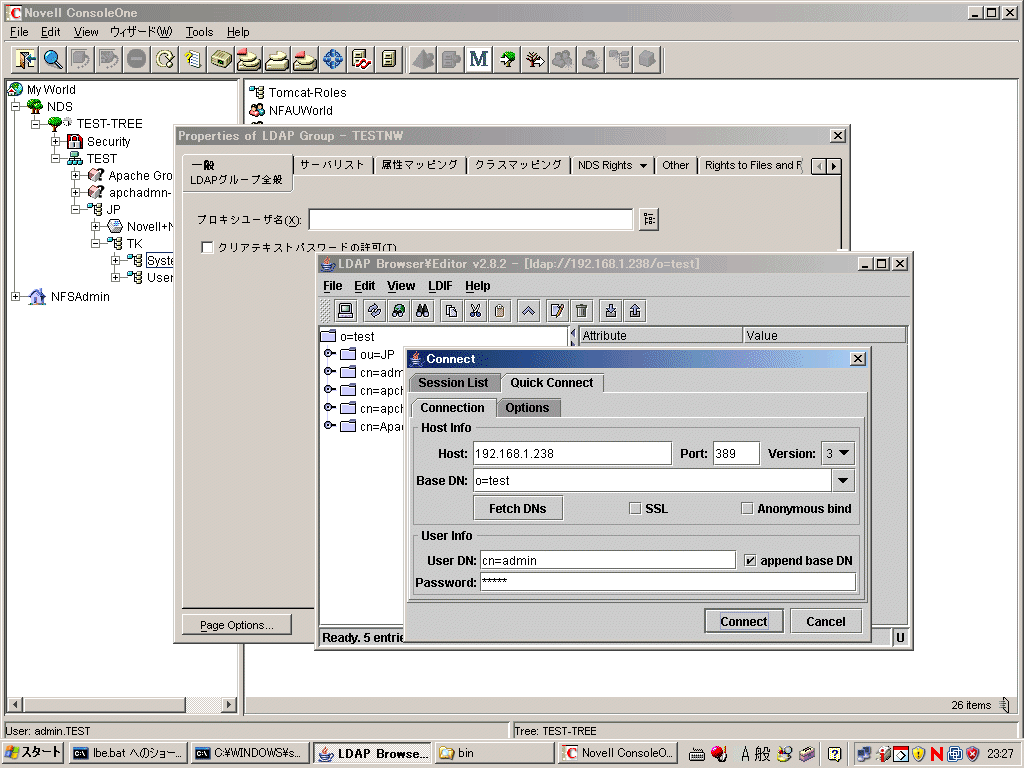Click the Connect computer icon in LDAP Browser toolbar

tap(345, 311)
